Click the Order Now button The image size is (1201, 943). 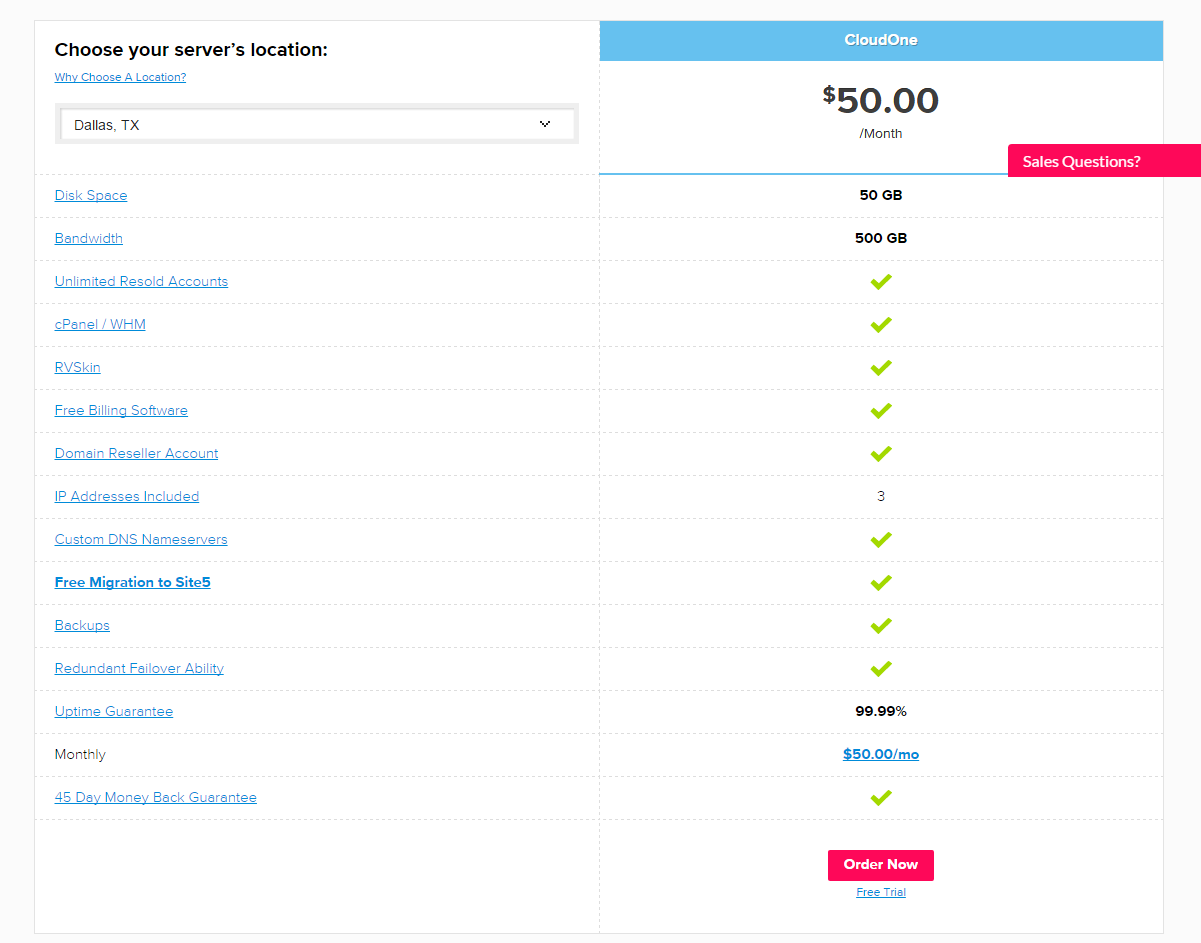881,865
